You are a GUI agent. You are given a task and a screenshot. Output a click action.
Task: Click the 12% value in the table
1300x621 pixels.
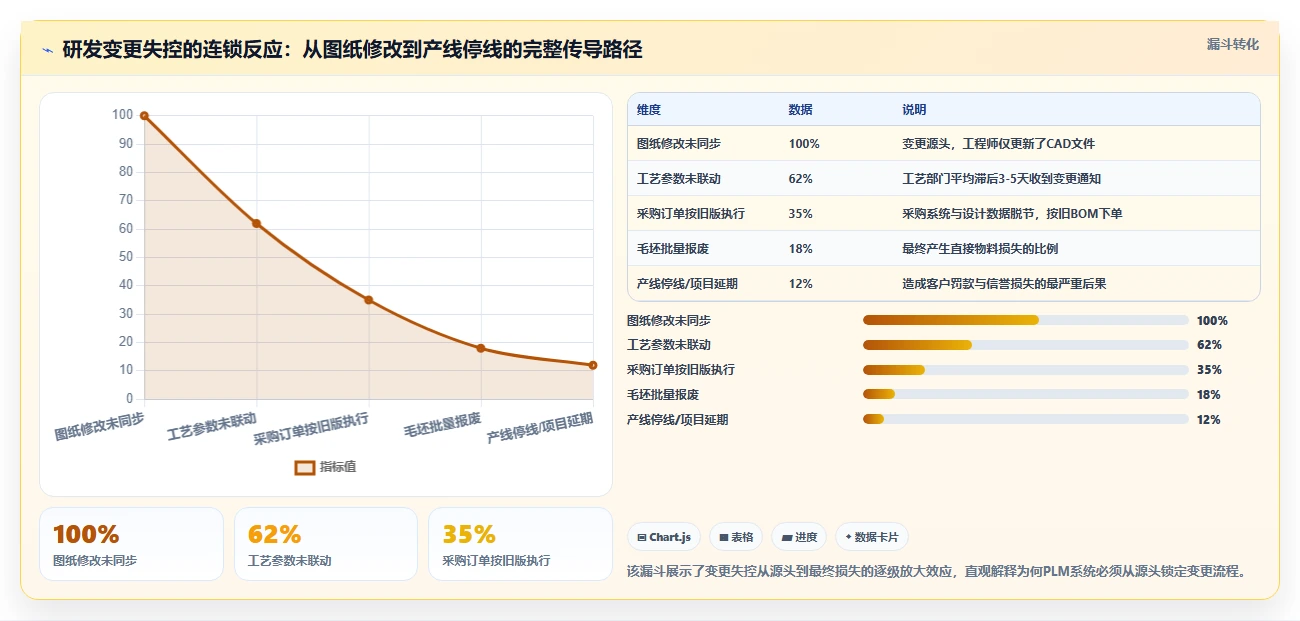click(x=801, y=284)
